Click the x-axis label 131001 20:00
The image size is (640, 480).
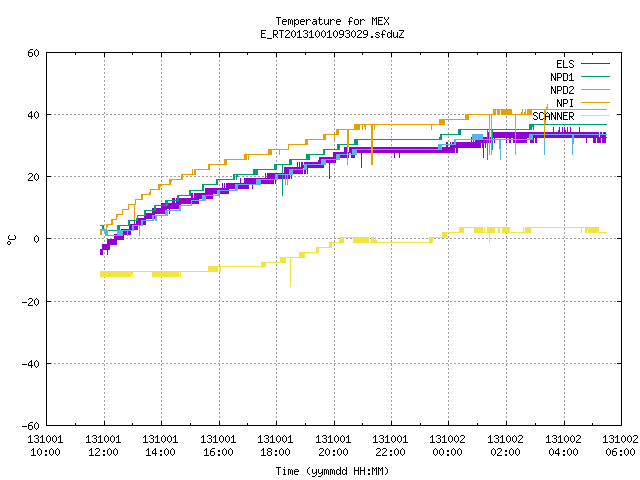tap(333, 446)
